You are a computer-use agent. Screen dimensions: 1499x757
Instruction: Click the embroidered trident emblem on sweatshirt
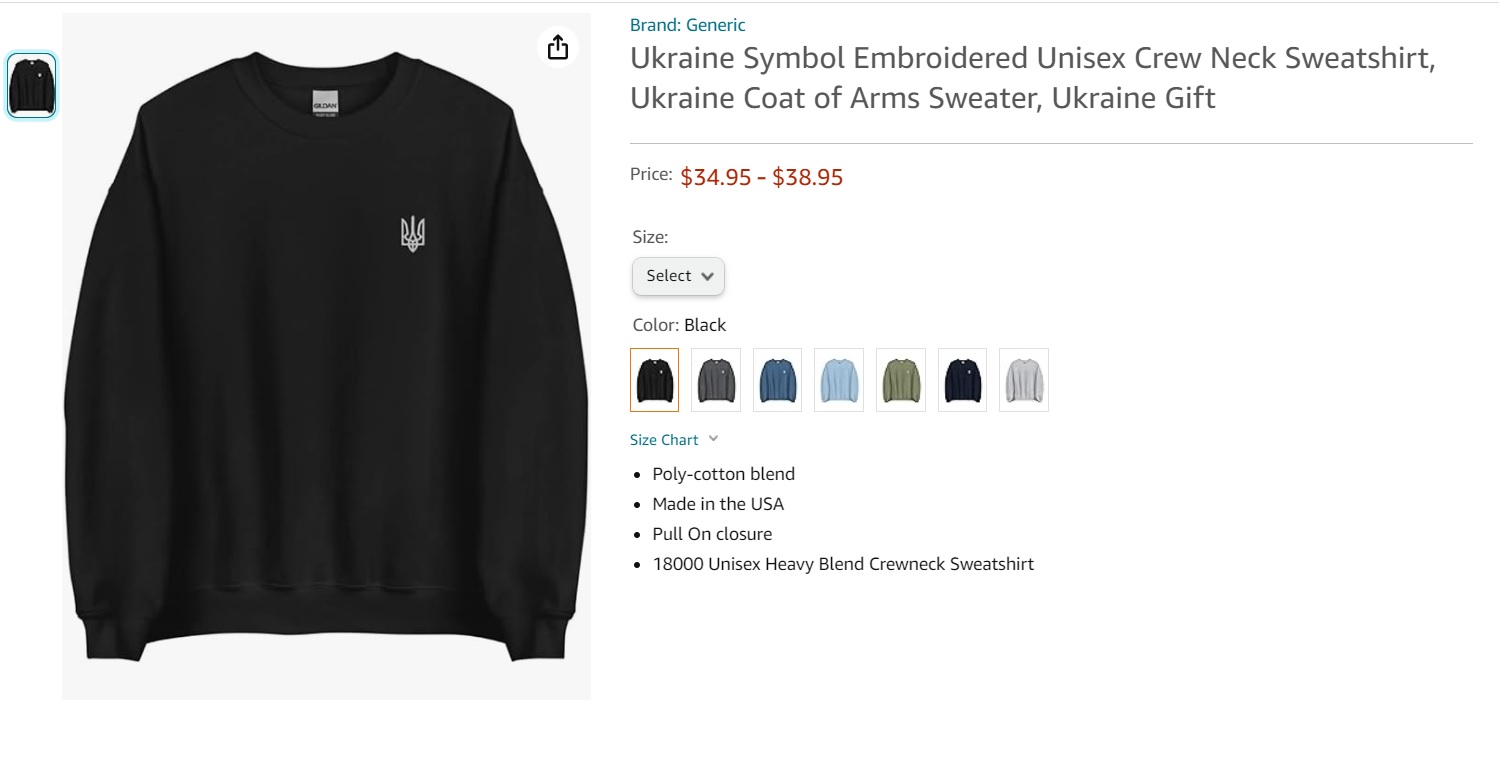tap(412, 234)
